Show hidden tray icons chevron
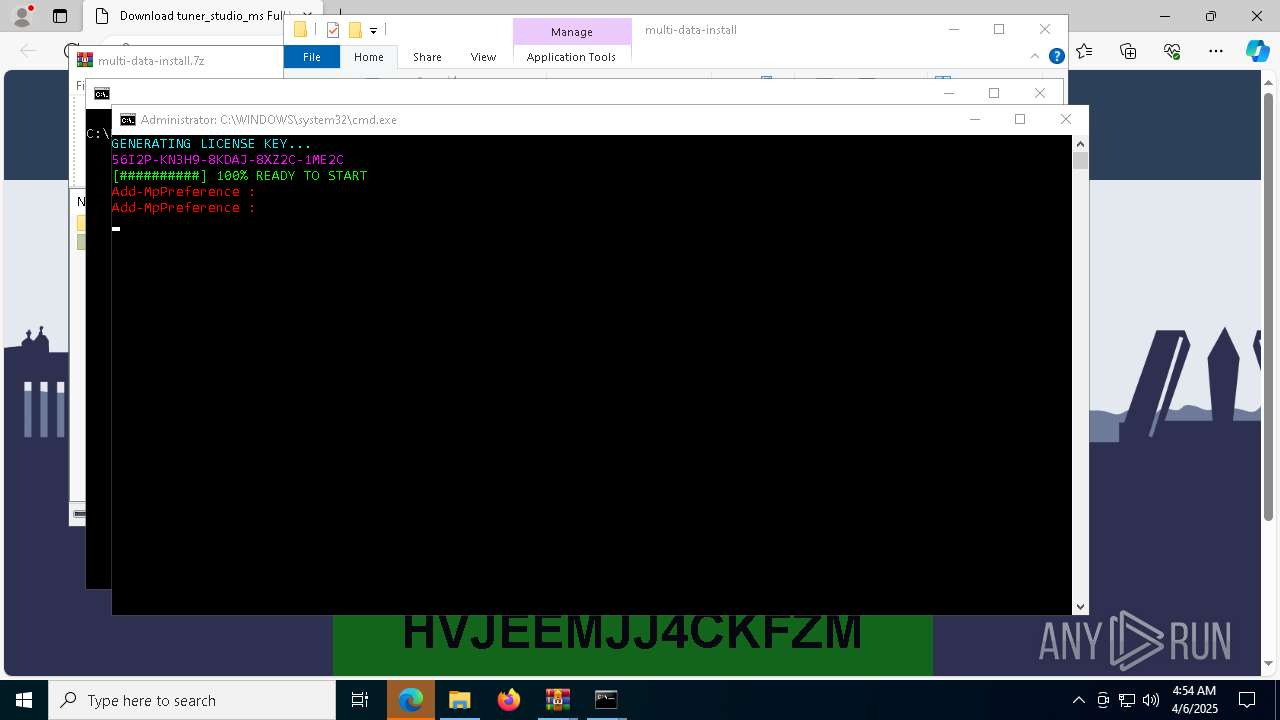Screen dimensions: 1280x720 coord(1078,700)
